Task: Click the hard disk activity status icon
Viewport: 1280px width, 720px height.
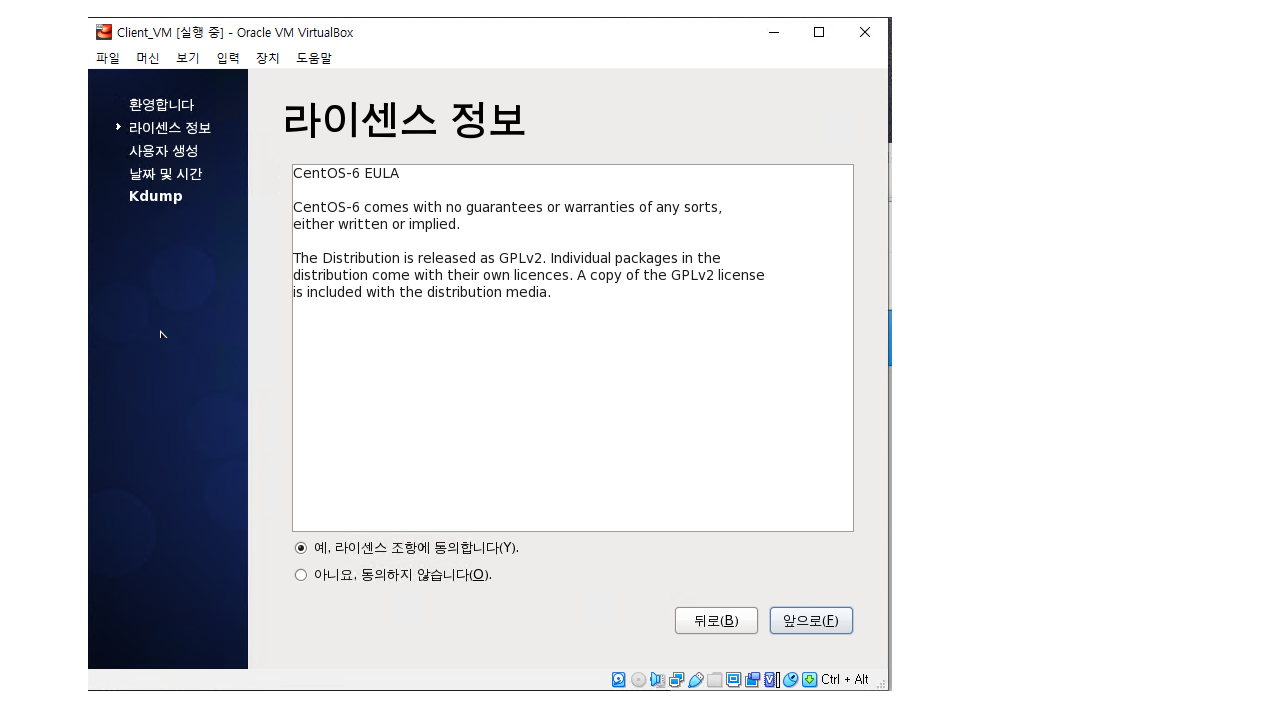Action: (x=619, y=680)
